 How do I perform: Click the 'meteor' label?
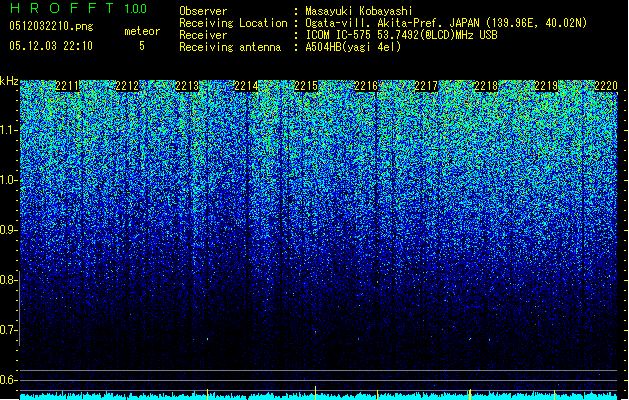click(x=142, y=31)
